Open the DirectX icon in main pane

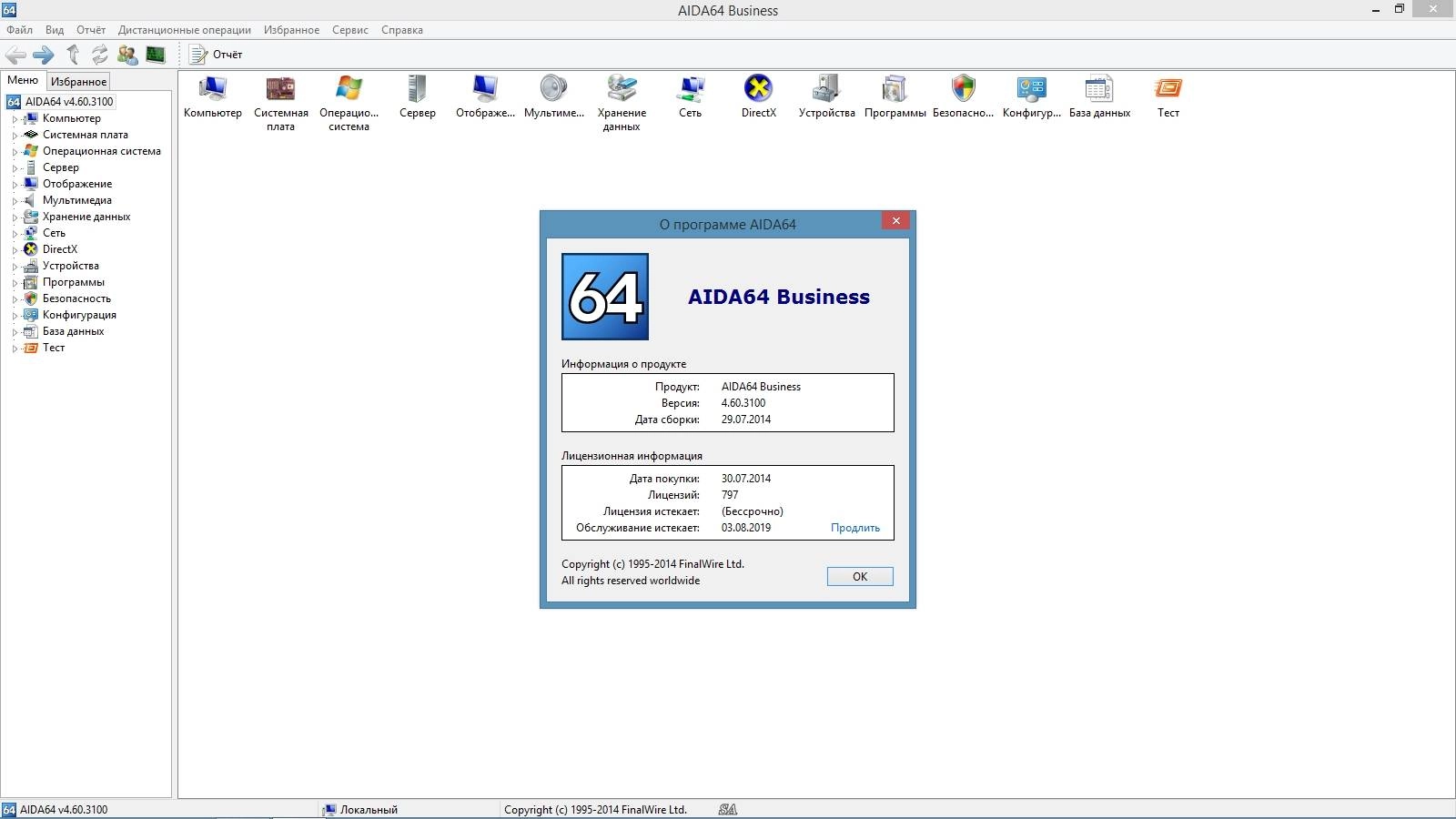tap(758, 89)
